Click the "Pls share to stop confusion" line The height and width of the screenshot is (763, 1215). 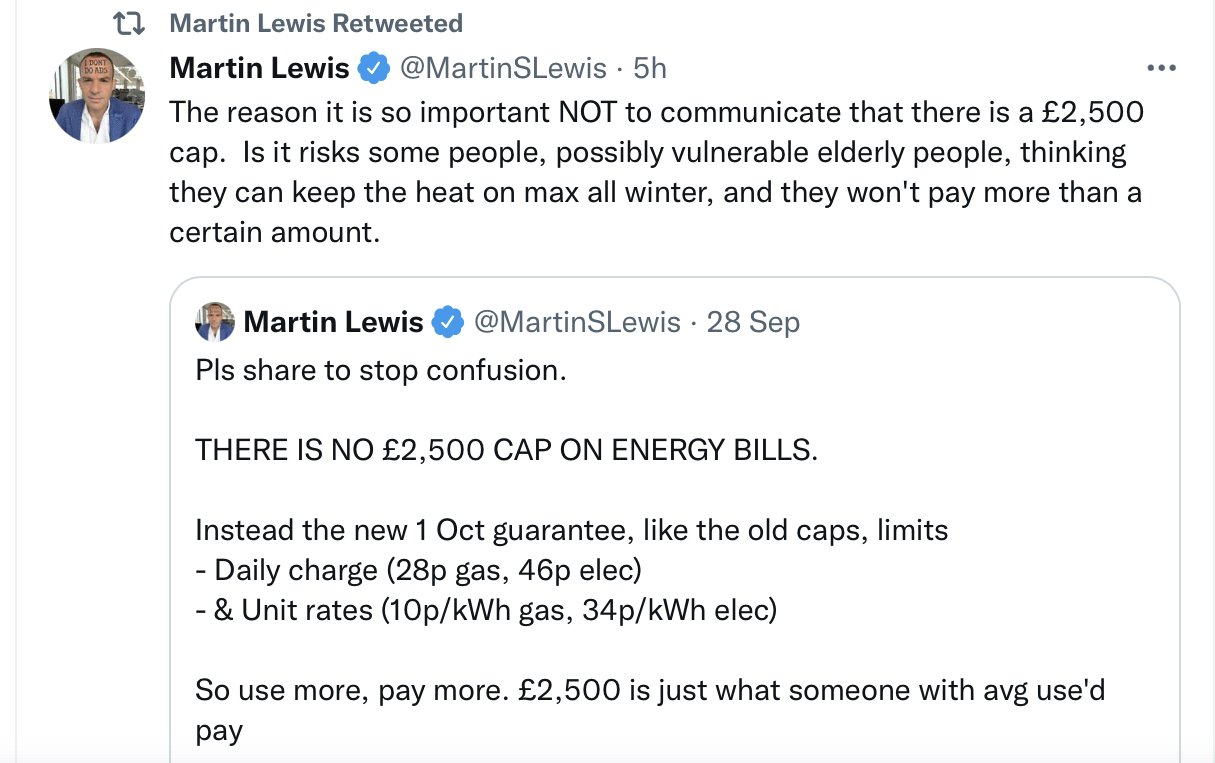(x=381, y=370)
